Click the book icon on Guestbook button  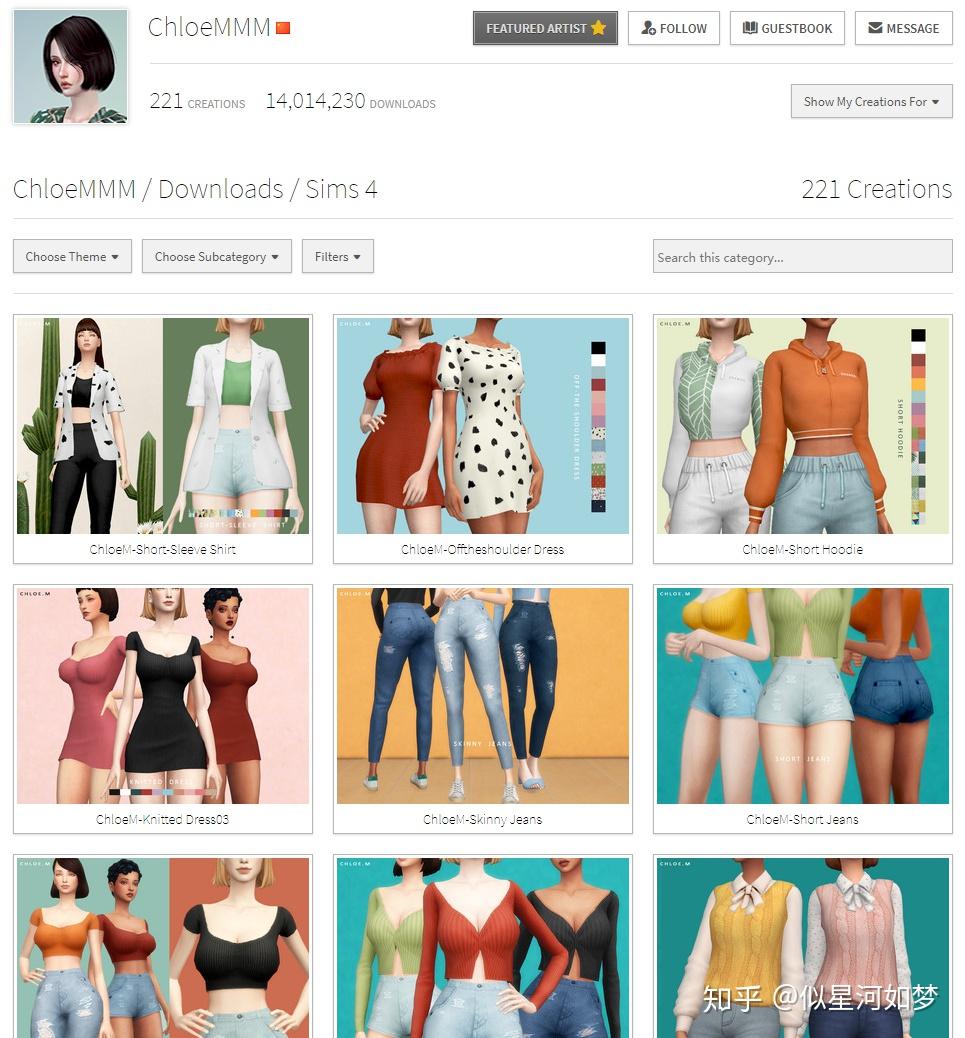(x=751, y=28)
